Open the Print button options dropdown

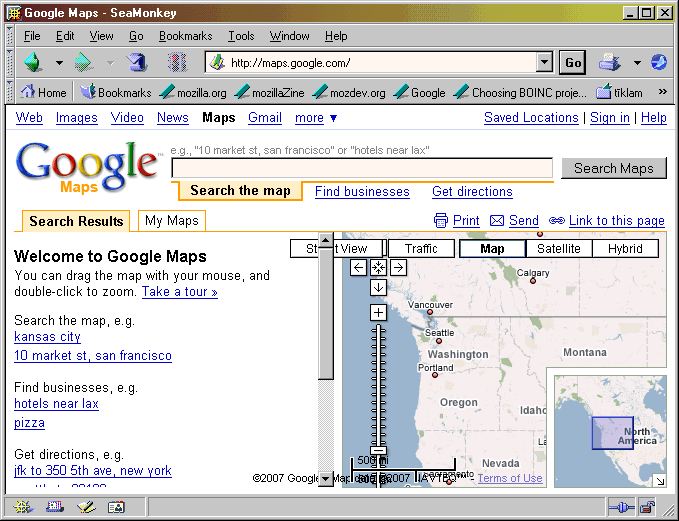pyautogui.click(x=637, y=63)
